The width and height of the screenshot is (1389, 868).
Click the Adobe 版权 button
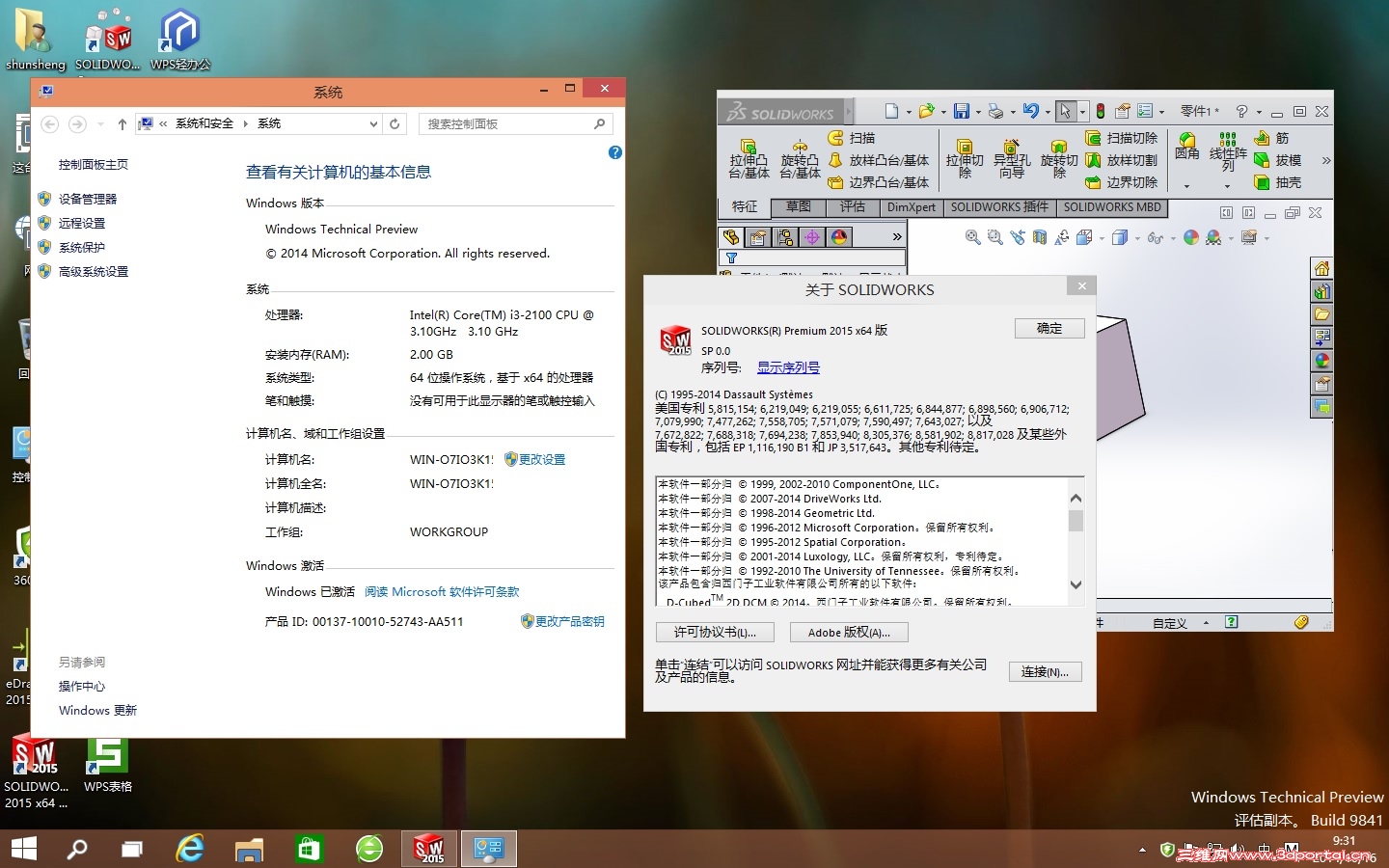[849, 633]
